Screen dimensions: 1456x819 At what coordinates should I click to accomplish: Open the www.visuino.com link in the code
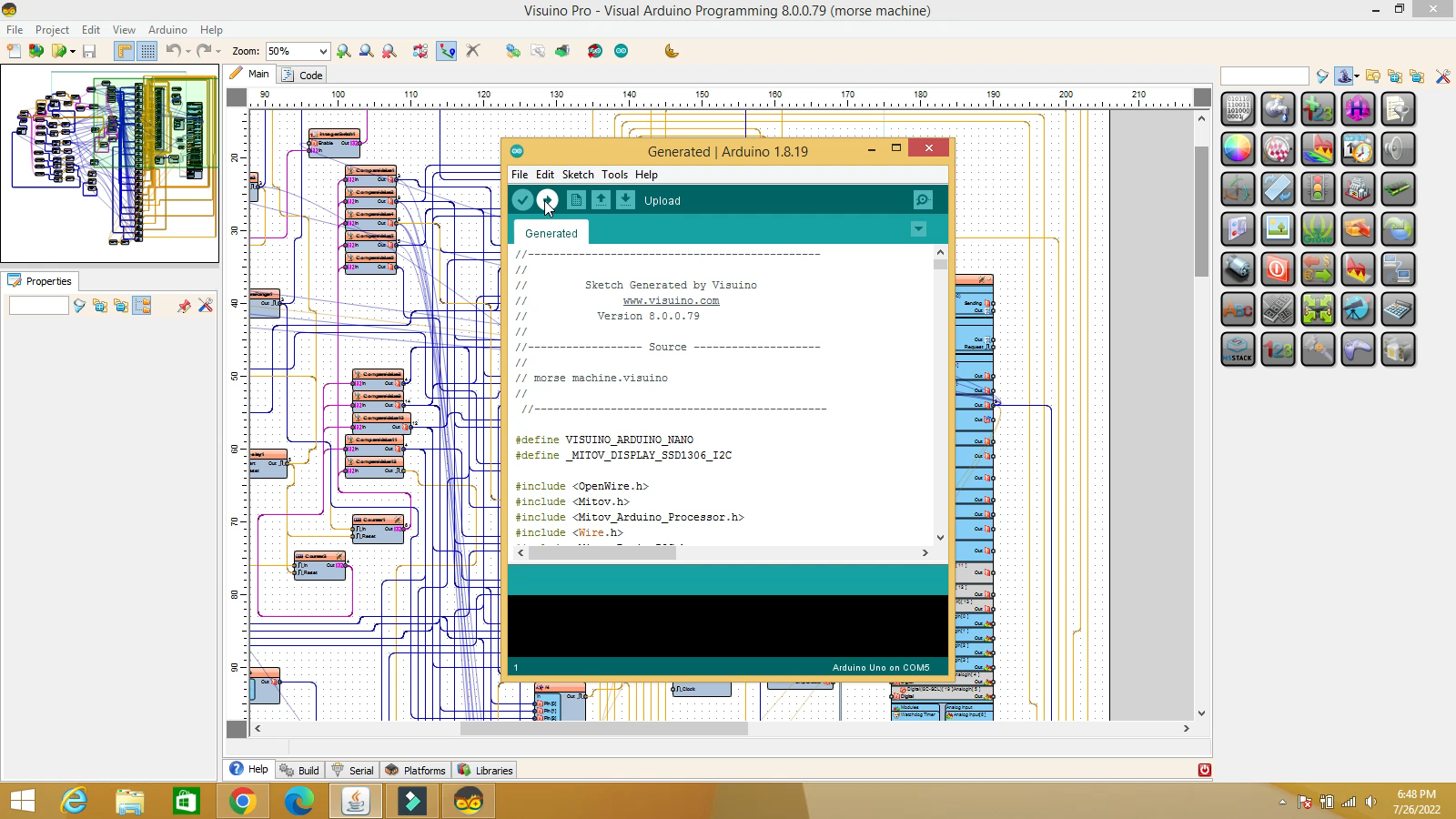[671, 300]
